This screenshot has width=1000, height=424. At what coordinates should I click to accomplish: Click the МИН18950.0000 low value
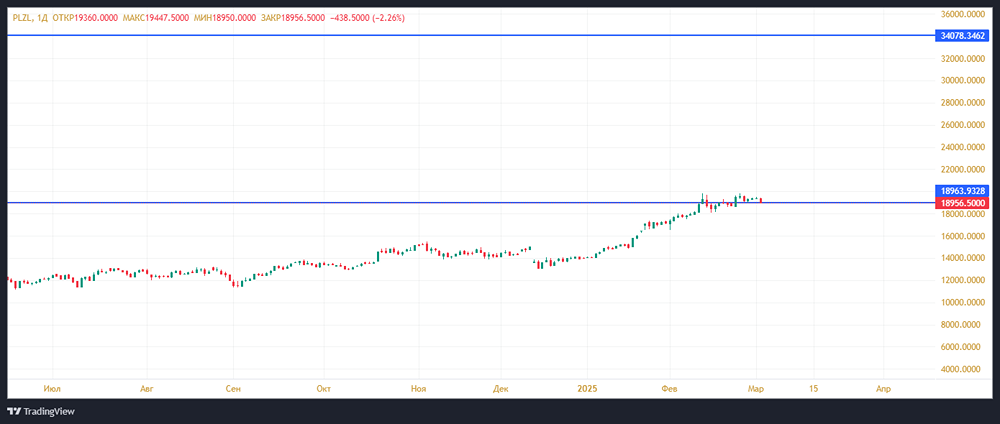225,18
